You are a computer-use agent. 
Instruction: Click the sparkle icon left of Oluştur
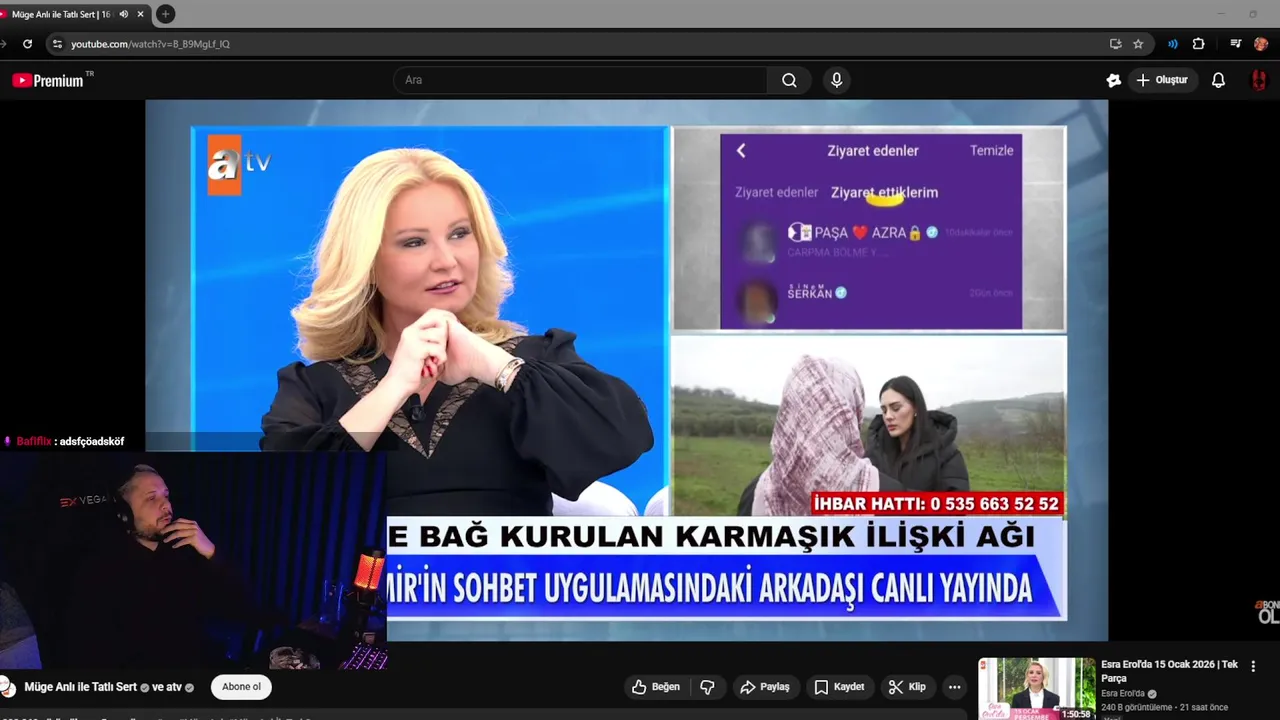(x=1113, y=80)
